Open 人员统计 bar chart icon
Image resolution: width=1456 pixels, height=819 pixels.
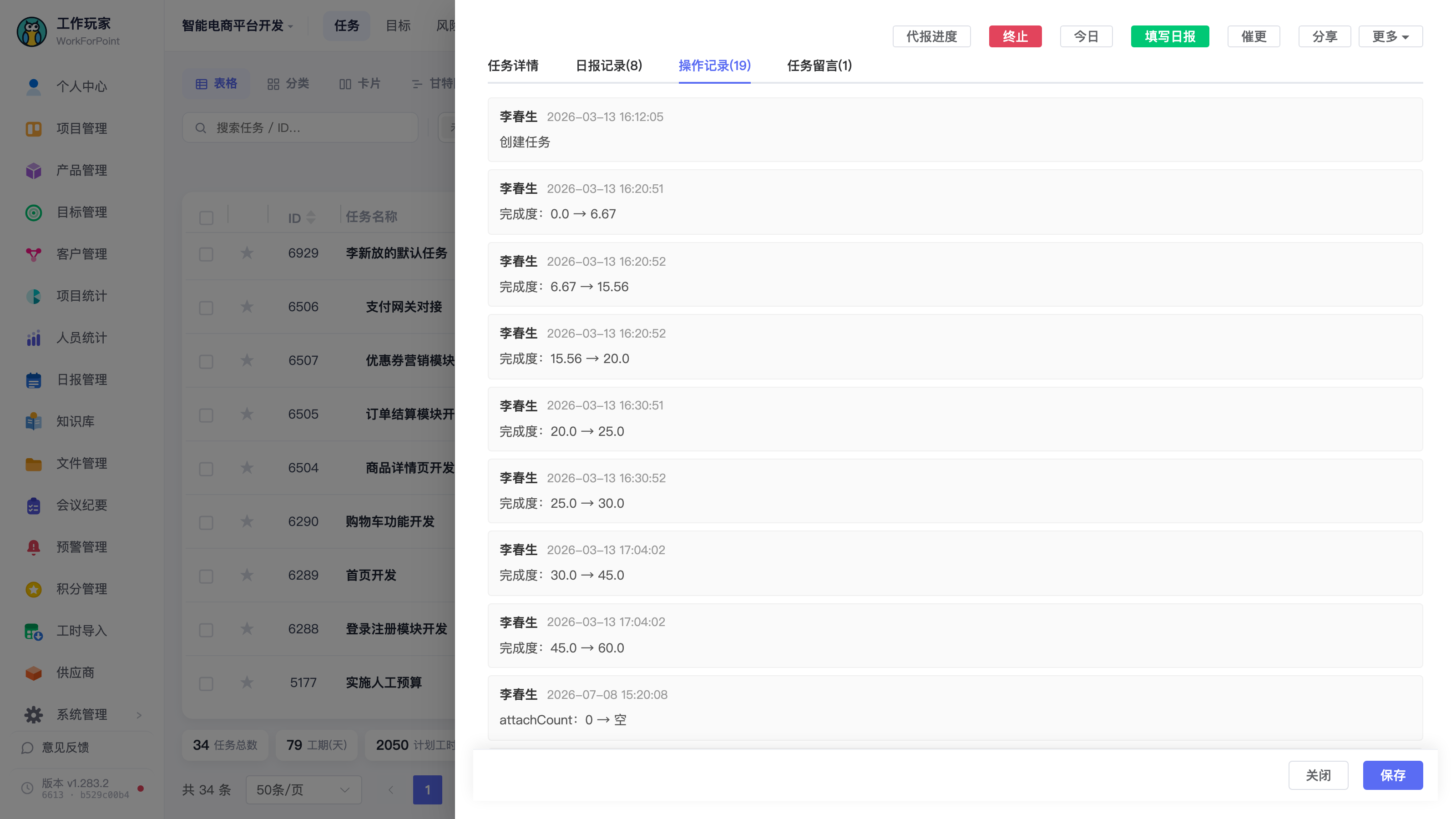point(33,338)
